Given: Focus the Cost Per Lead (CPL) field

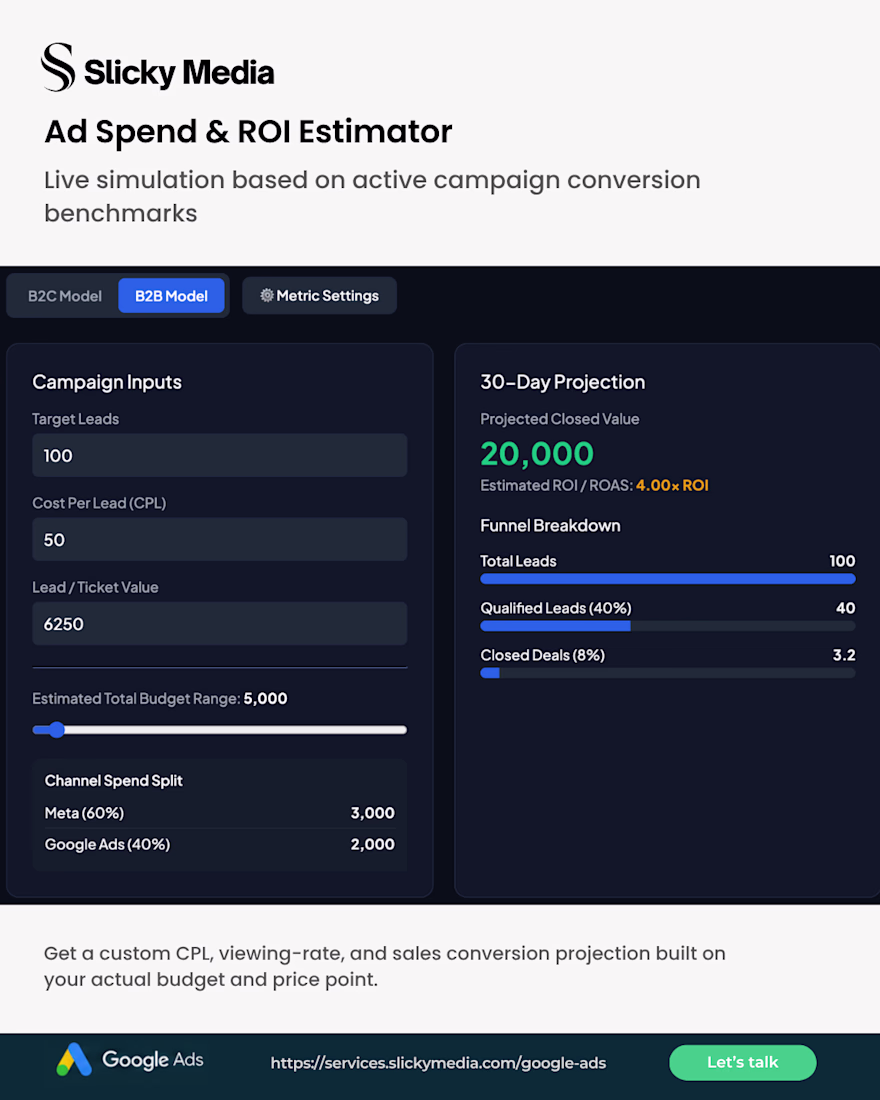Looking at the screenshot, I should click(x=220, y=539).
